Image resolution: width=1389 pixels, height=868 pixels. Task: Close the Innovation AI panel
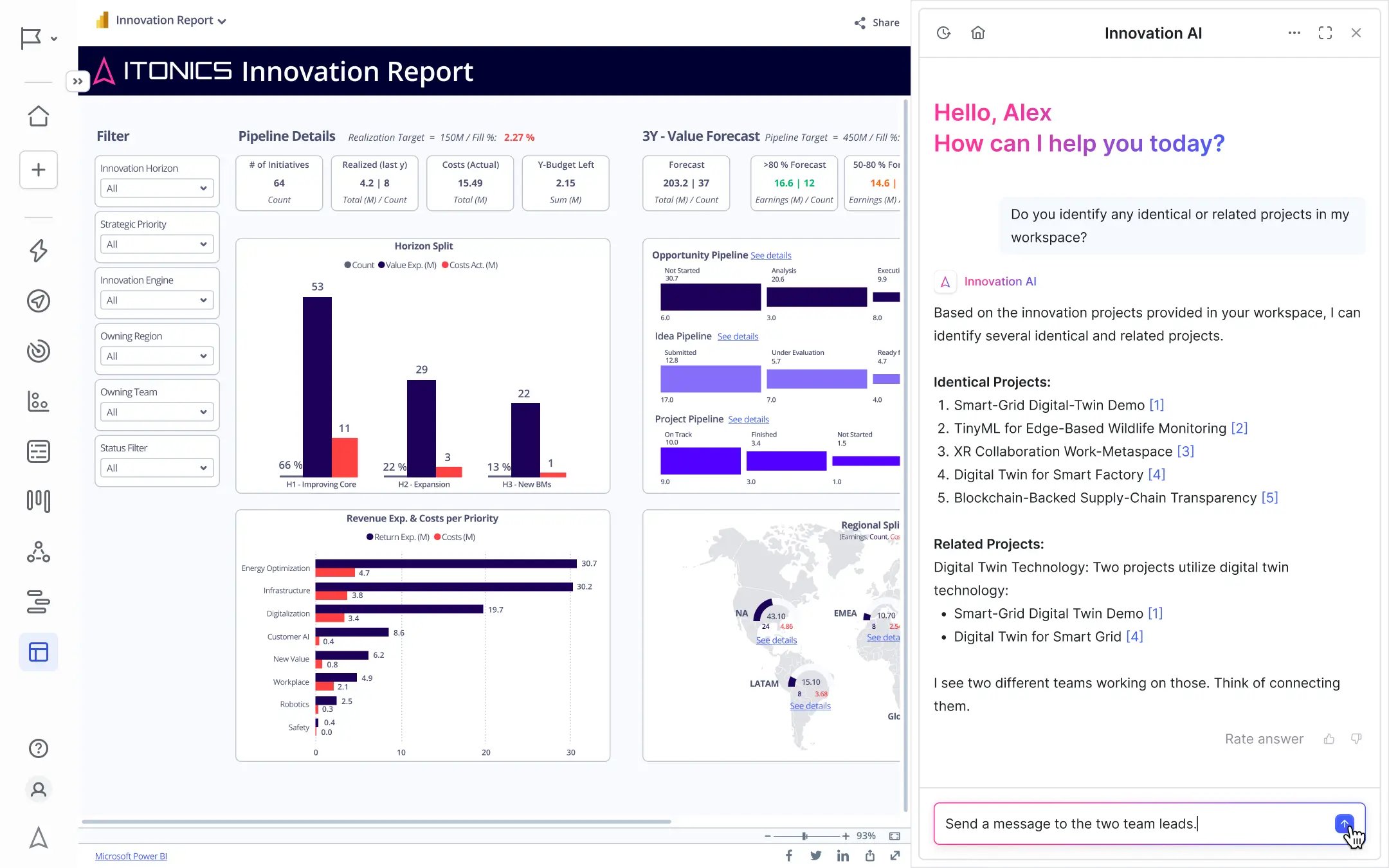click(x=1356, y=33)
